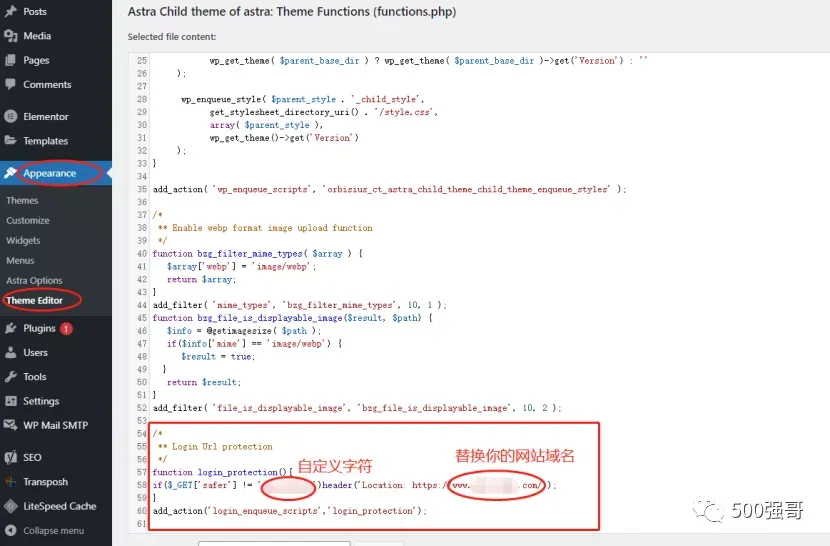Click line 57 function login_protection

tap(222, 472)
